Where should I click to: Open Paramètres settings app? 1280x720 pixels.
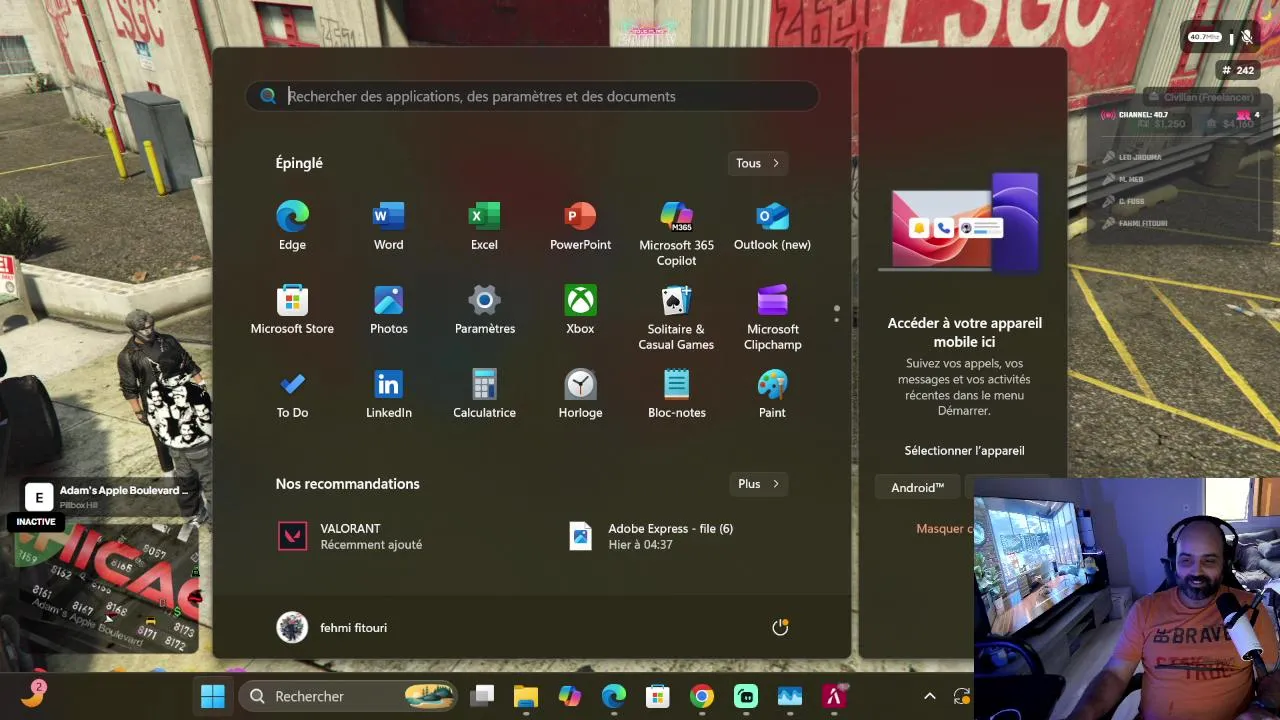pos(484,311)
